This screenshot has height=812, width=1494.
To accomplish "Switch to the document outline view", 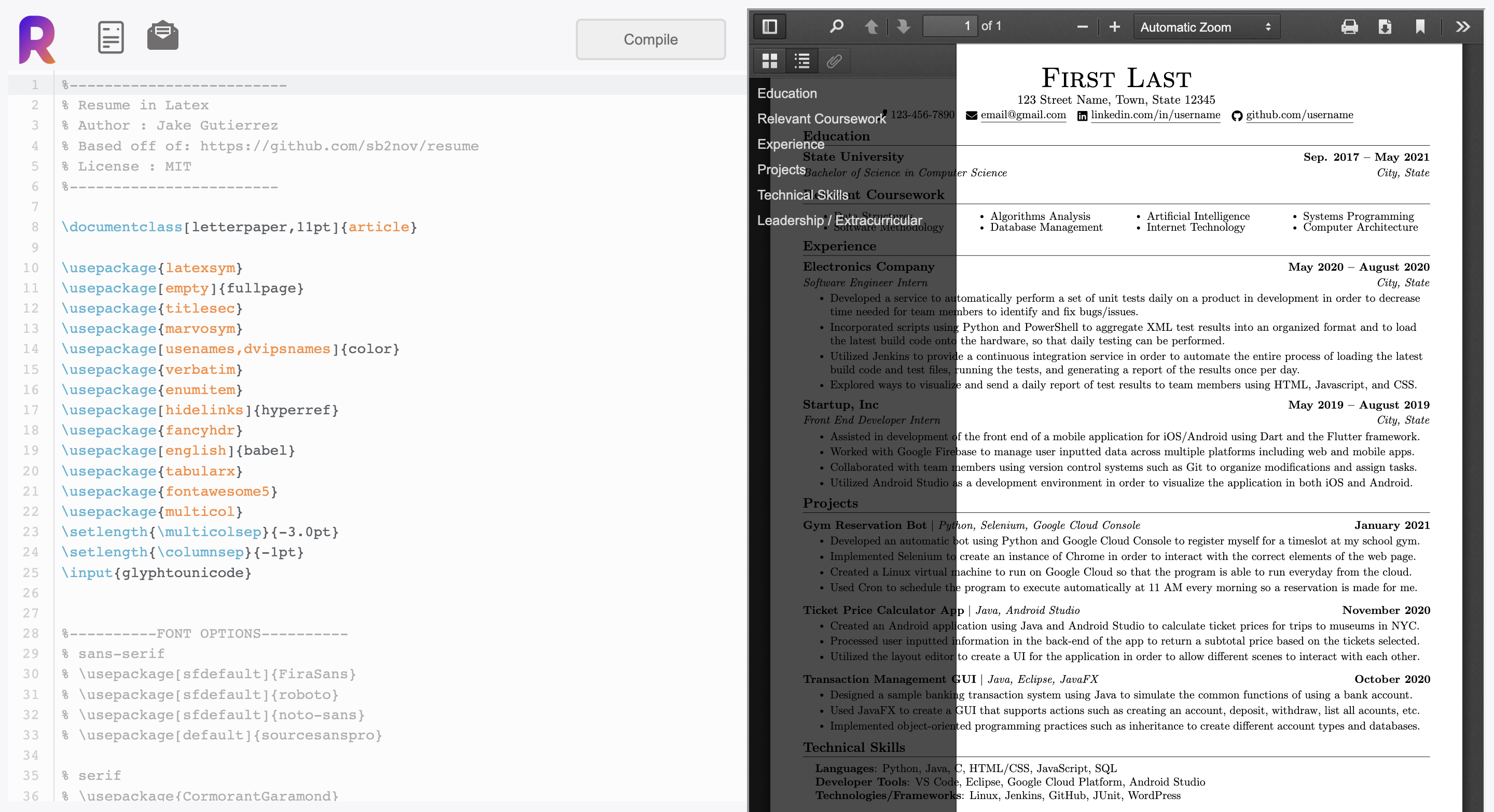I will (x=801, y=60).
